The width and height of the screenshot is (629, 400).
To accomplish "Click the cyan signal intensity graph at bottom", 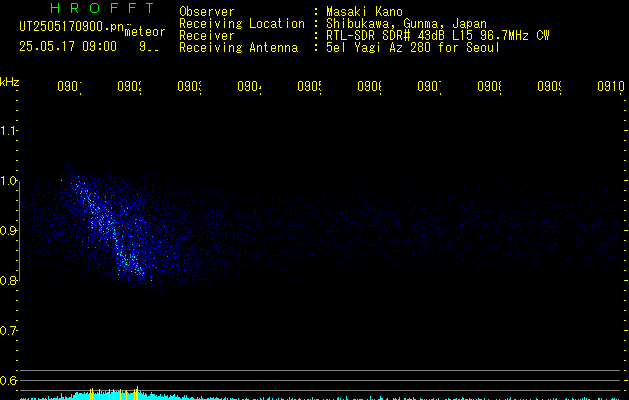I will click(x=321, y=397).
